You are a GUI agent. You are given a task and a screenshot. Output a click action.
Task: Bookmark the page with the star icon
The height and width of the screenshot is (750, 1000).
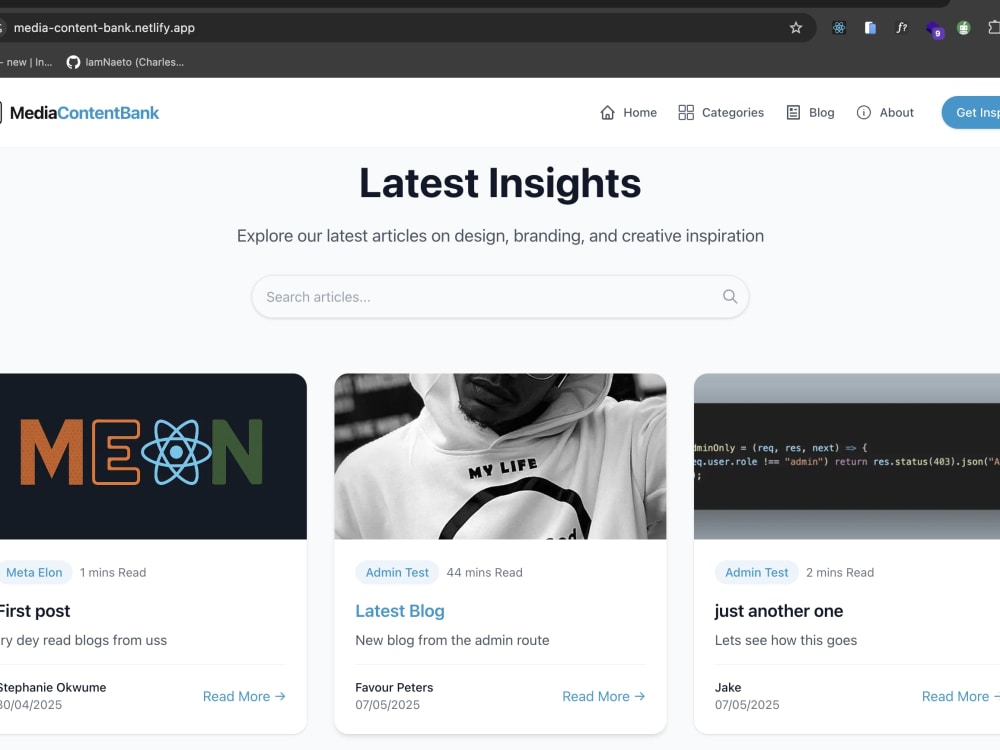(795, 27)
